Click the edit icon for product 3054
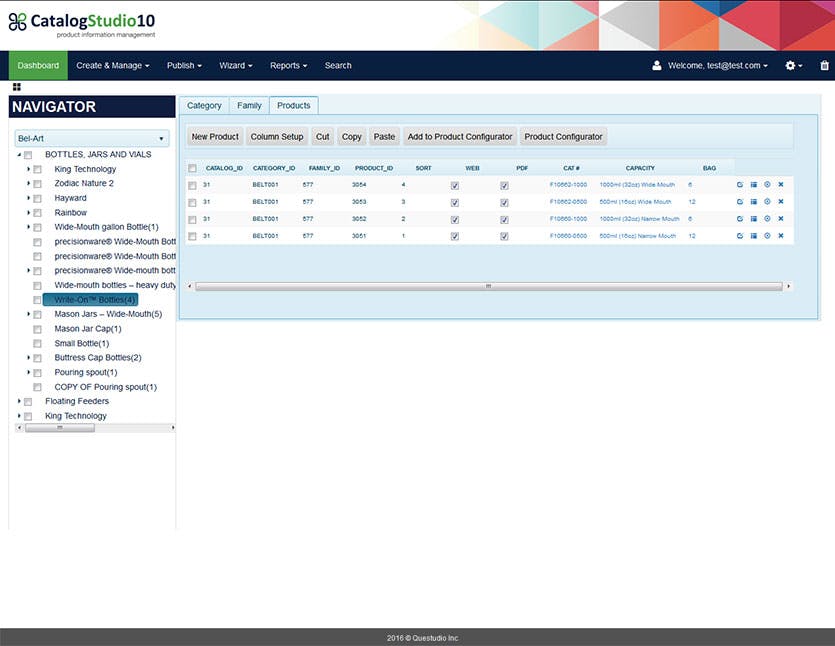 (740, 184)
